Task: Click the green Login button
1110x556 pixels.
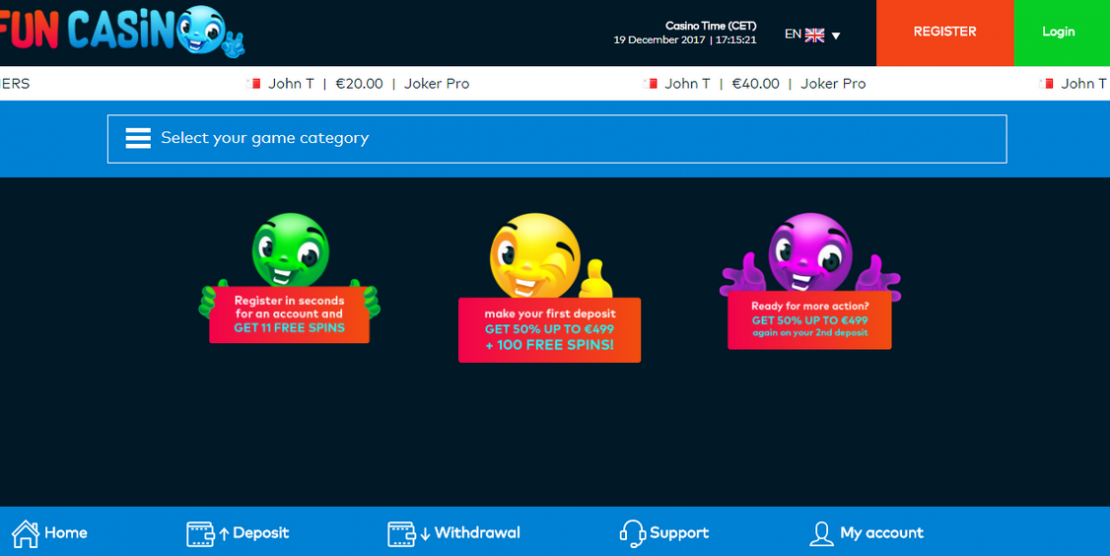Action: [x=1061, y=33]
